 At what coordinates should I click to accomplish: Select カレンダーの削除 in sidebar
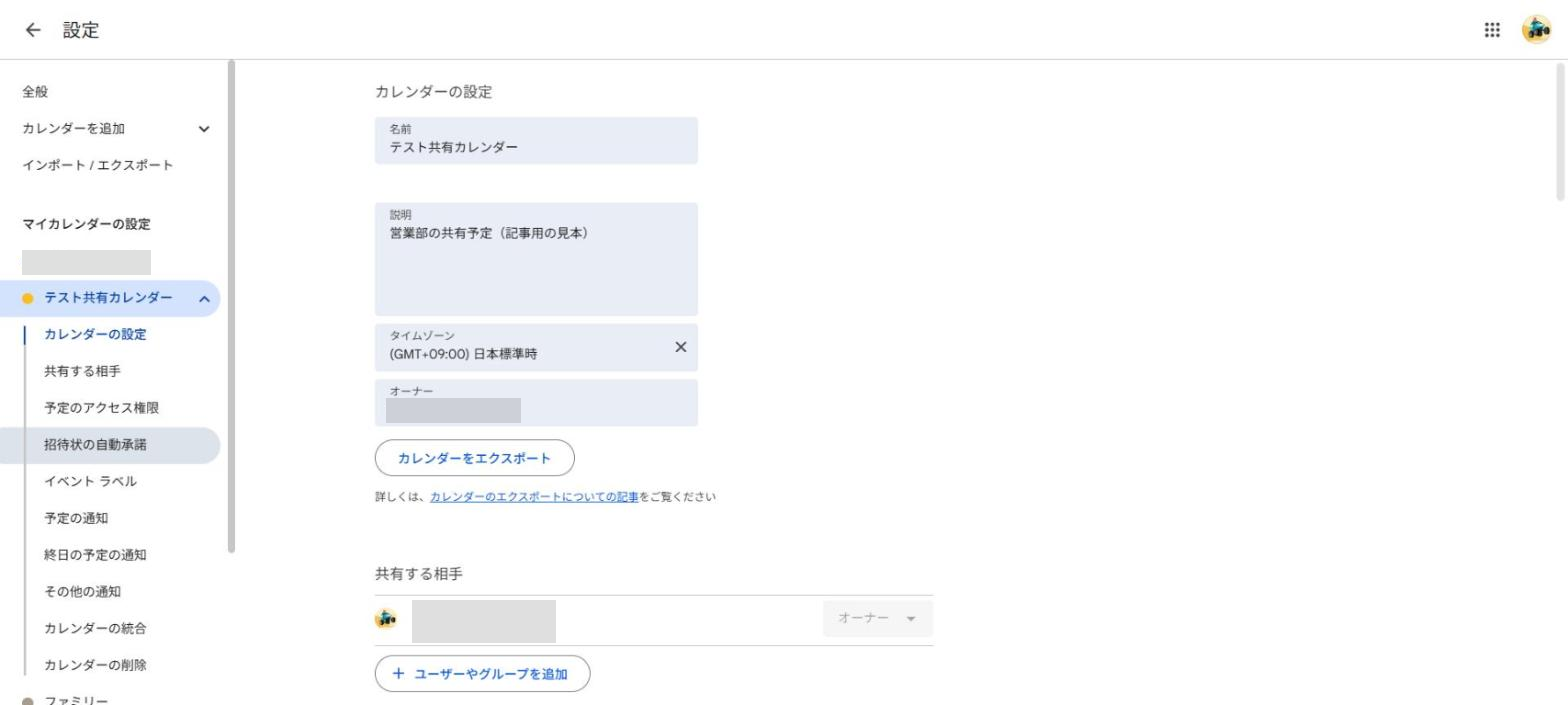95,665
